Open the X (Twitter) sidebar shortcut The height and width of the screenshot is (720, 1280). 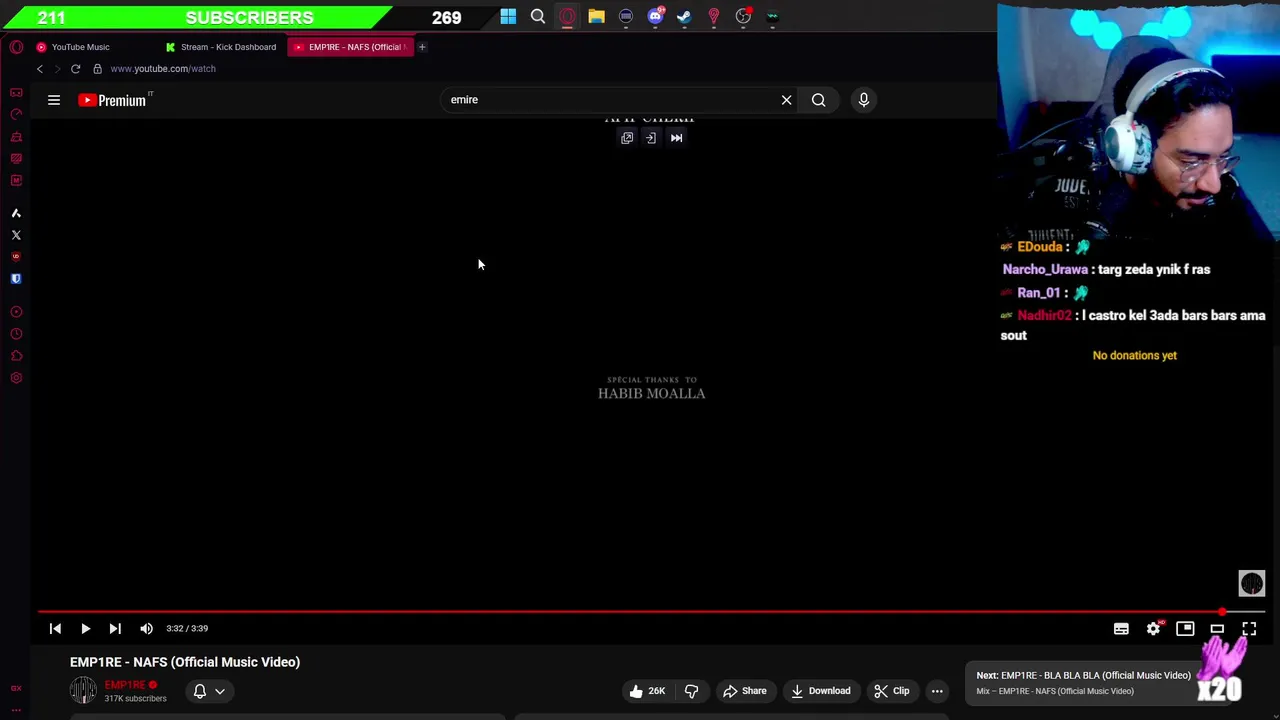point(16,235)
